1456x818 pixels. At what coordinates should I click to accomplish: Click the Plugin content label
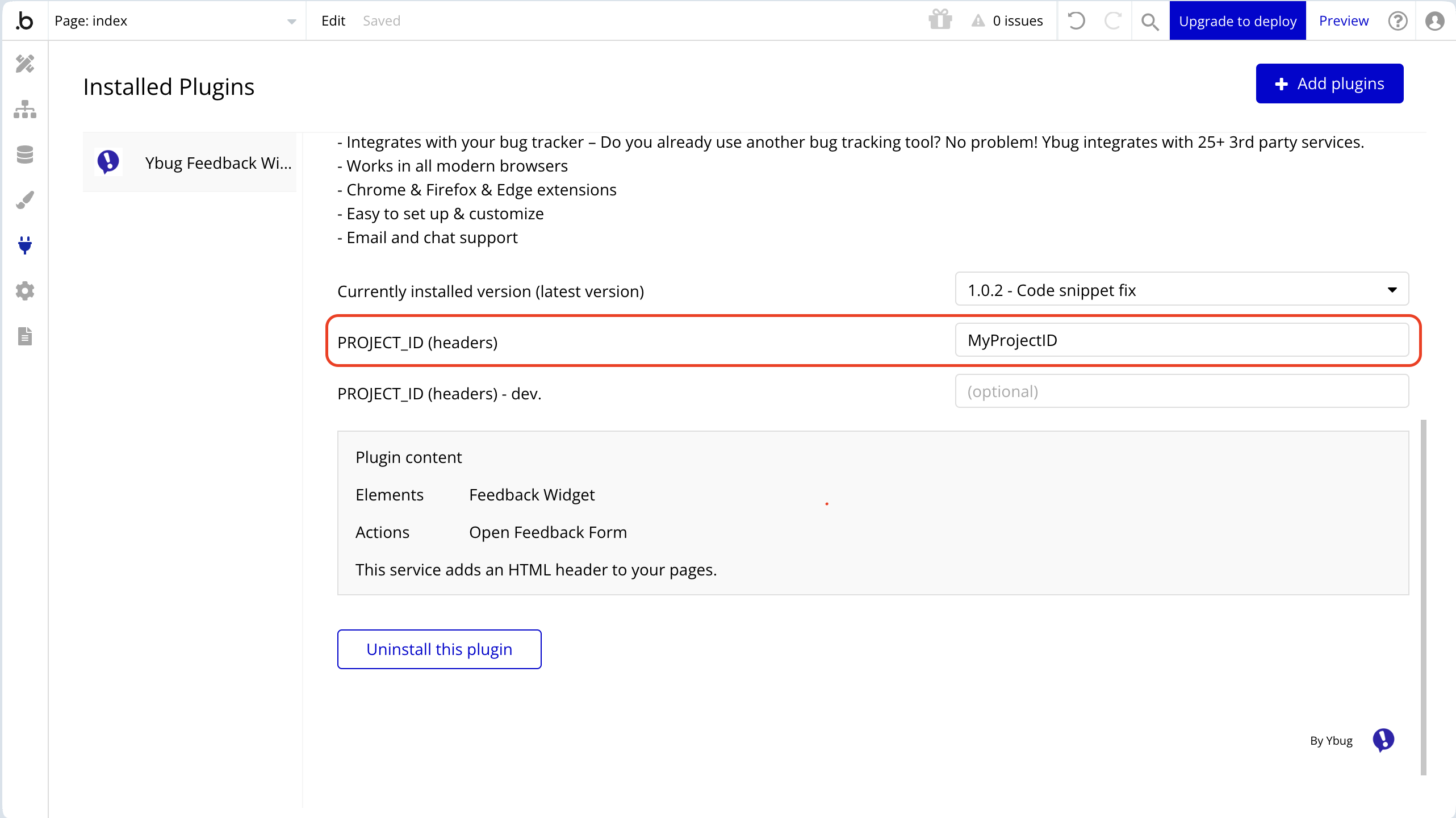(408, 457)
